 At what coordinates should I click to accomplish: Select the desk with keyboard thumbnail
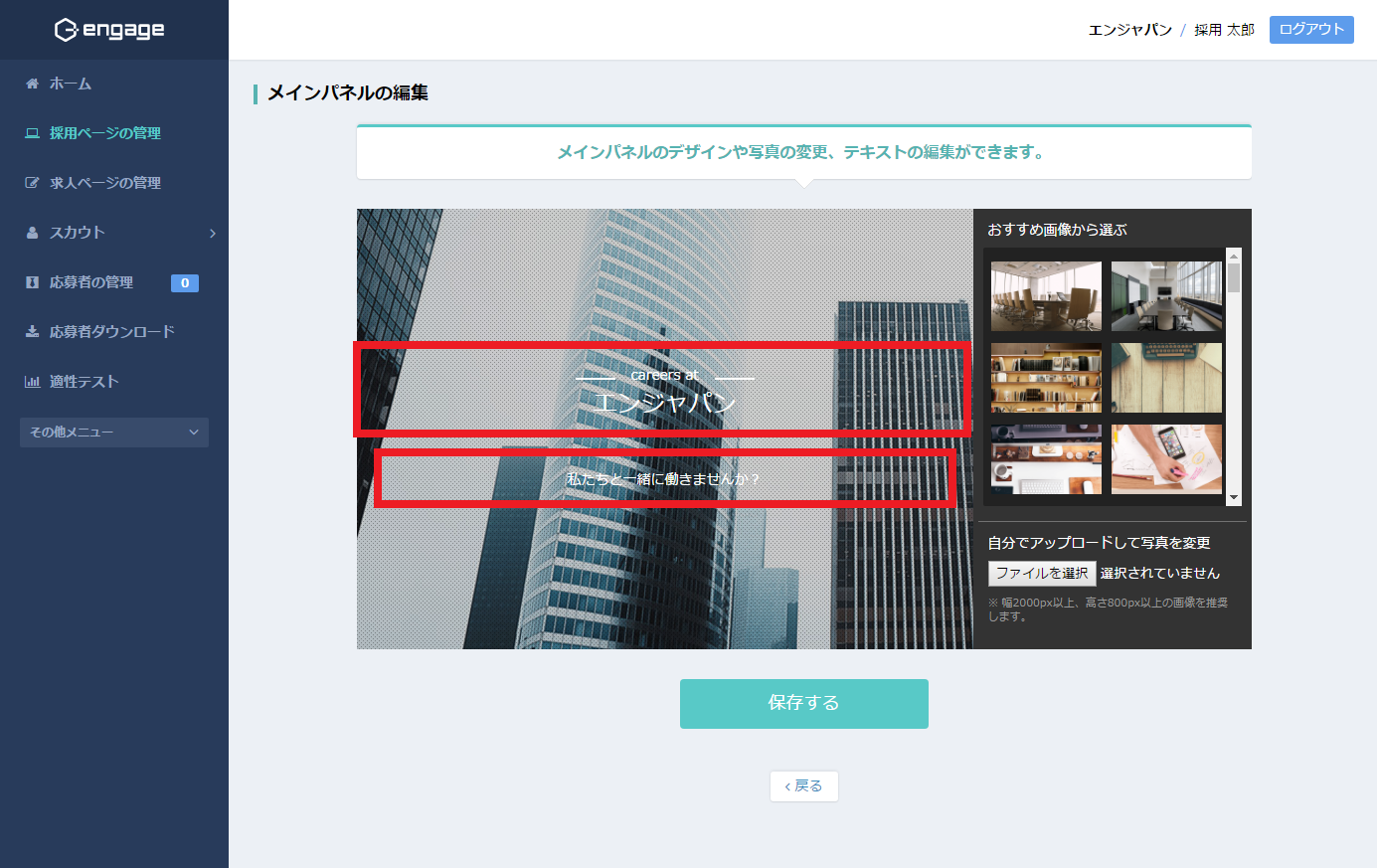click(x=1046, y=459)
